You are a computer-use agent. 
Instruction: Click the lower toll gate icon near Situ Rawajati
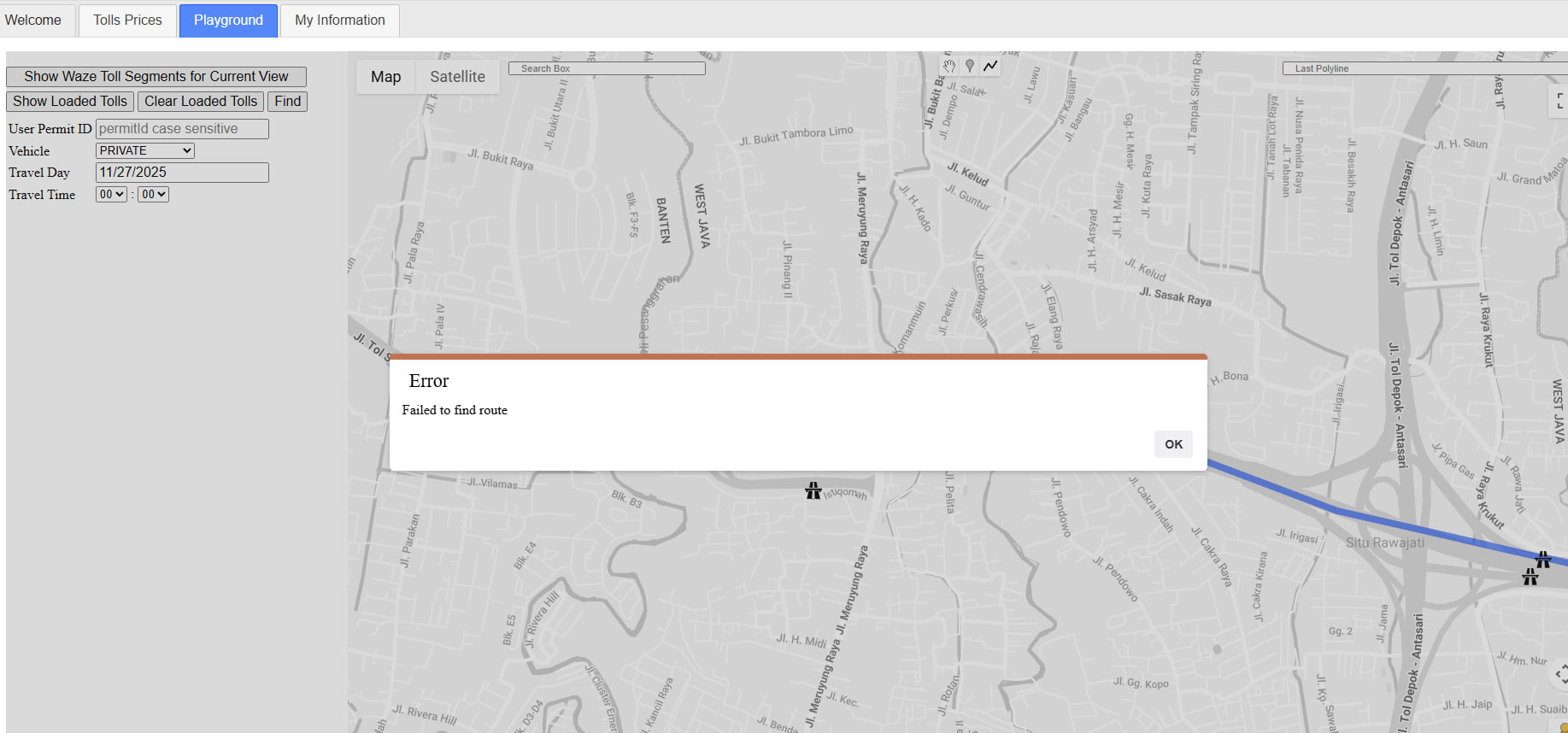(x=1530, y=578)
